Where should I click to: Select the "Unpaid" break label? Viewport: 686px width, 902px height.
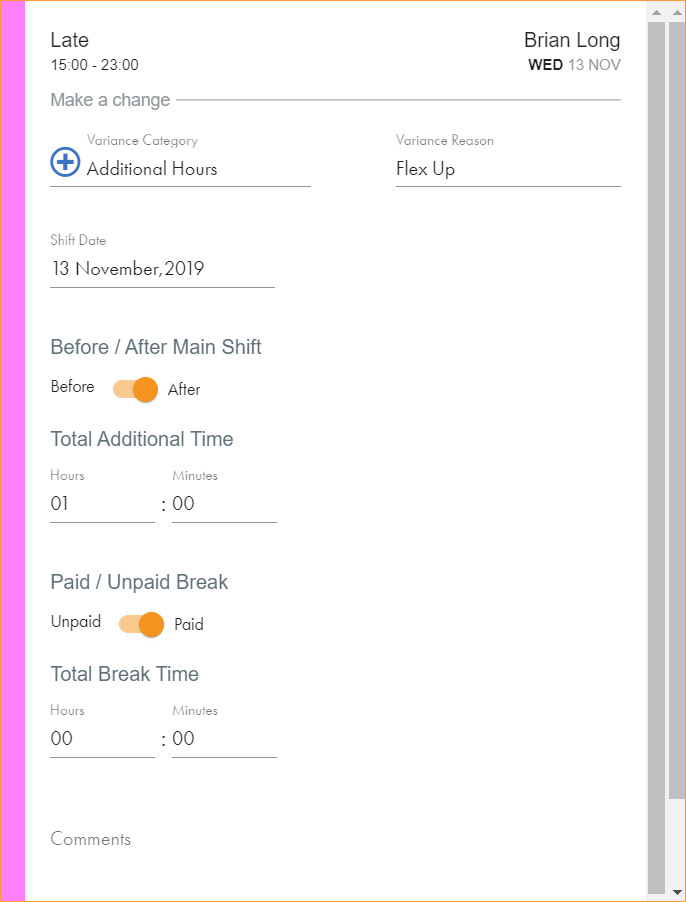click(x=76, y=622)
